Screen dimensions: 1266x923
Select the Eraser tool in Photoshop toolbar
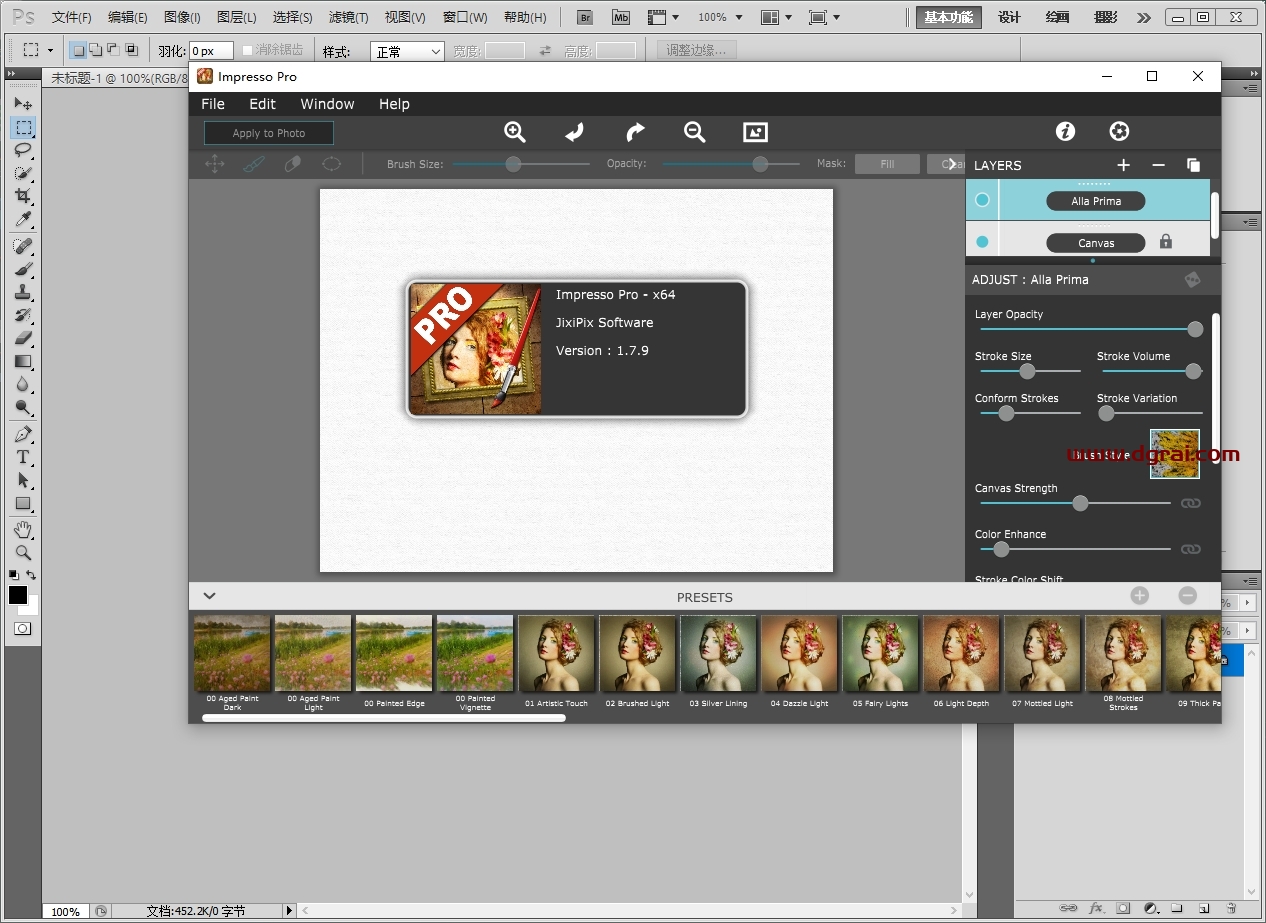click(23, 338)
